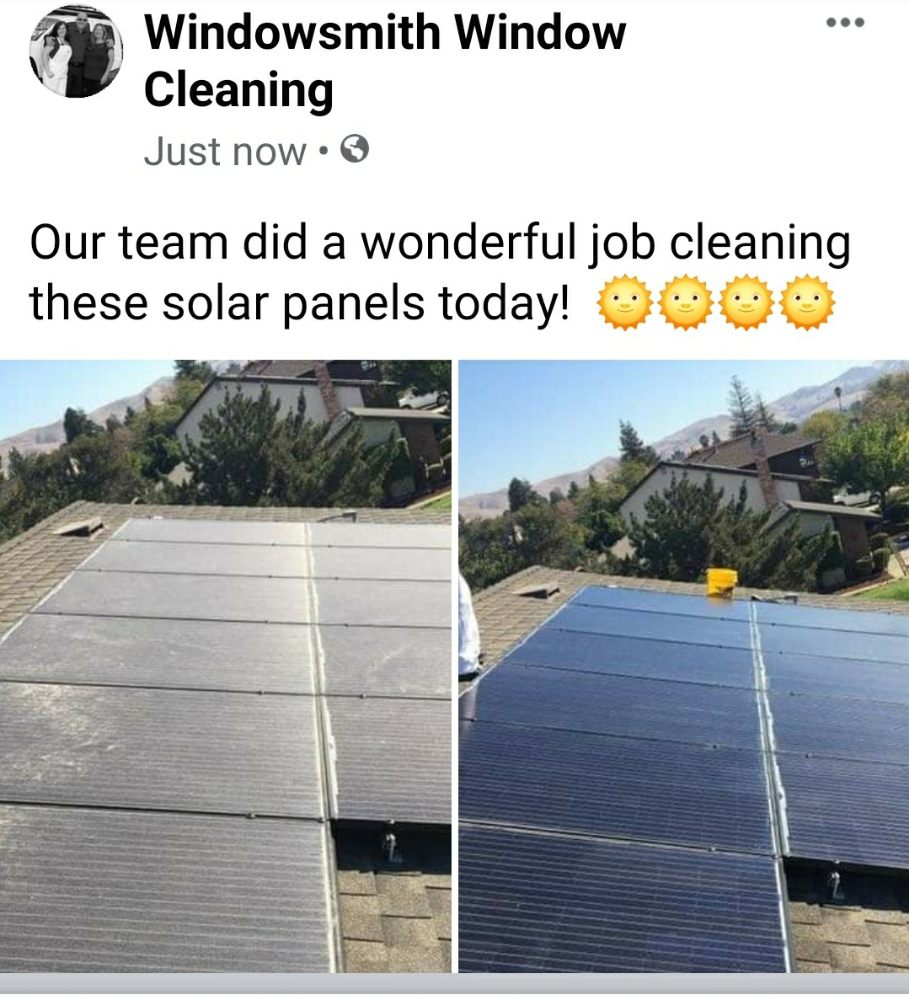Screen dimensions: 909x1000
Task: Click the gray bar below the photos
Action: [x=454, y=986]
